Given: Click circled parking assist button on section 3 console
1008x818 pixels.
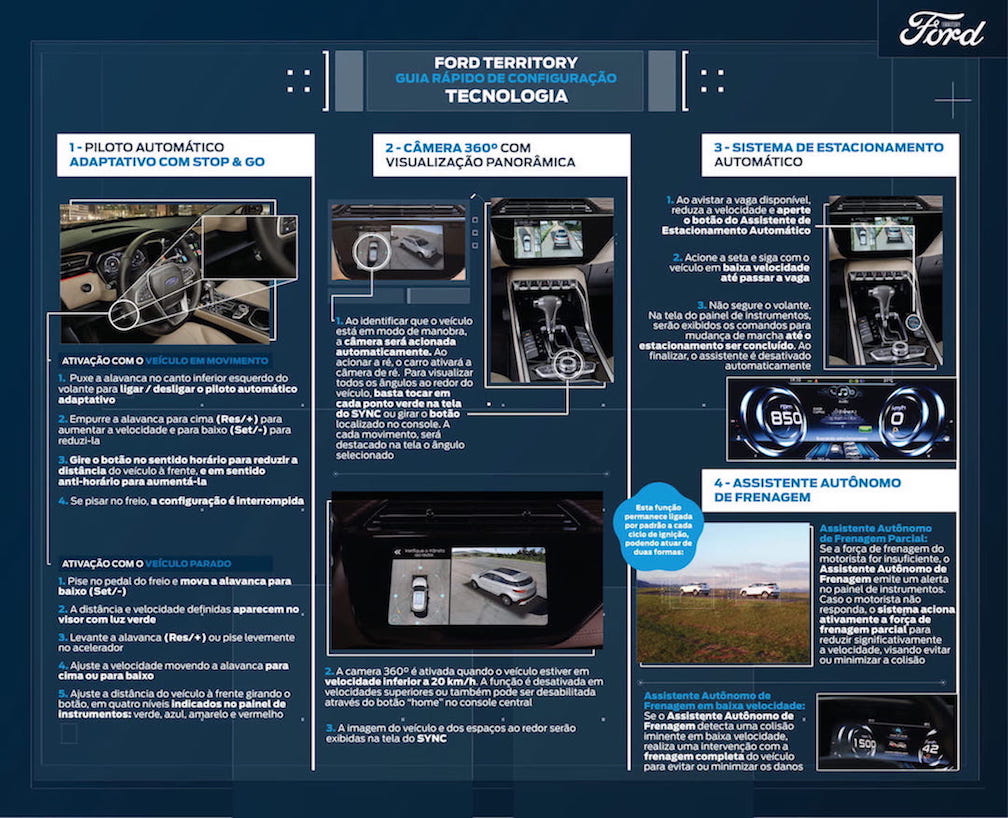Looking at the screenshot, I should click(913, 321).
